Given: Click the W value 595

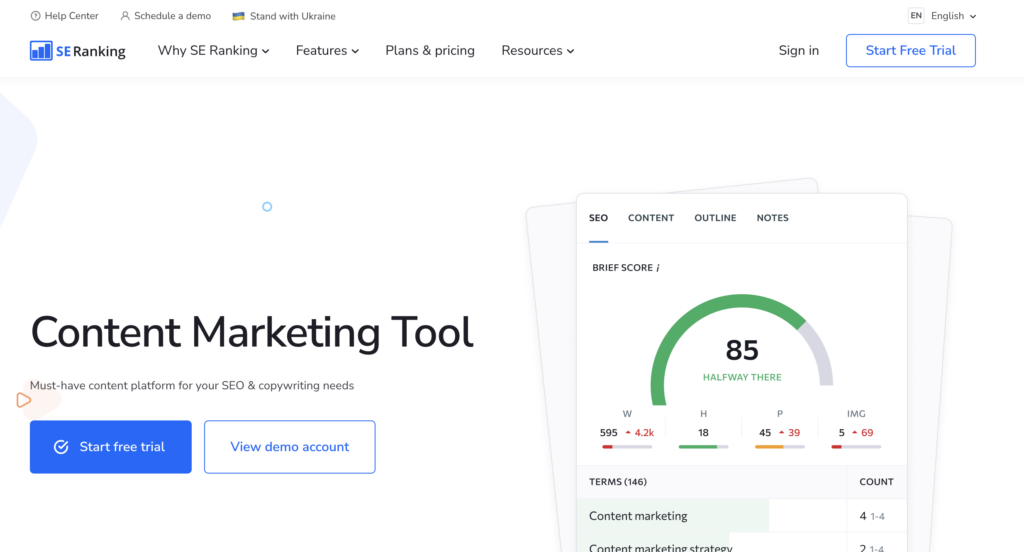Looking at the screenshot, I should coord(608,432).
